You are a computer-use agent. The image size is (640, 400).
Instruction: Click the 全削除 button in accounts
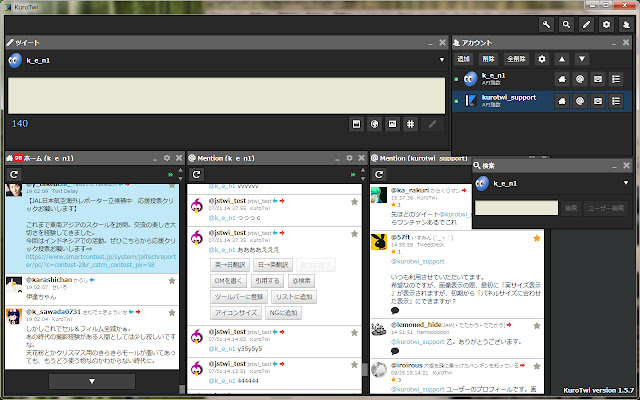[517, 59]
